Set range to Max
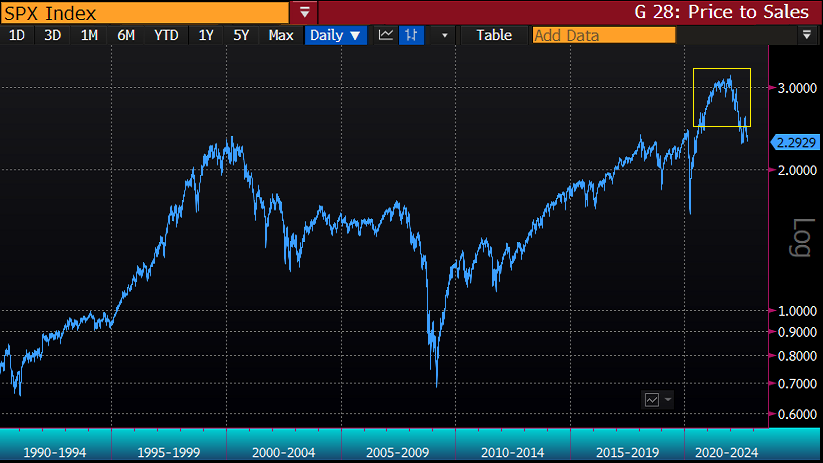The image size is (823, 463). [281, 35]
